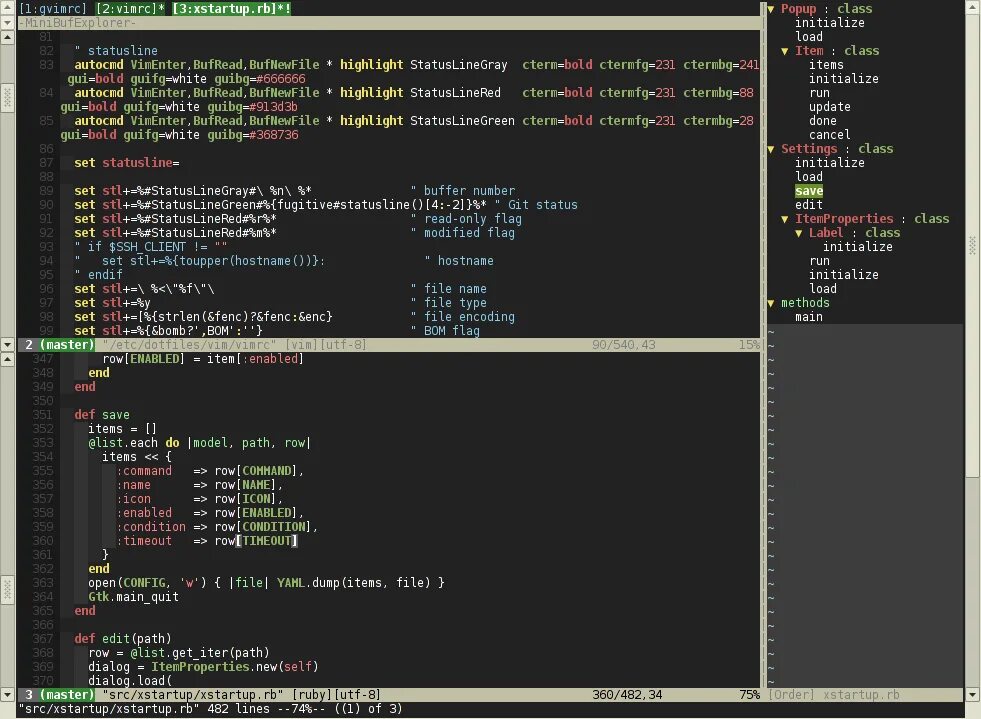Select items tag under Item class
Viewport: 981px width, 719px height.
click(x=826, y=64)
